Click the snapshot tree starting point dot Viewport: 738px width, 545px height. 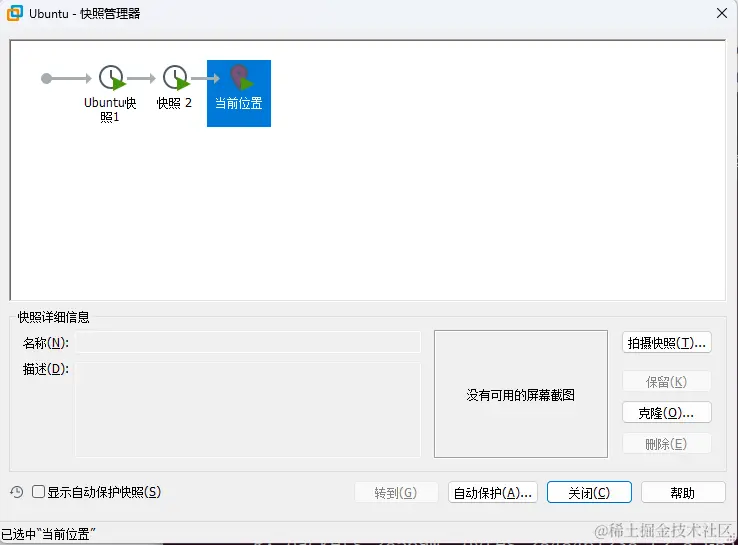pyautogui.click(x=46, y=78)
